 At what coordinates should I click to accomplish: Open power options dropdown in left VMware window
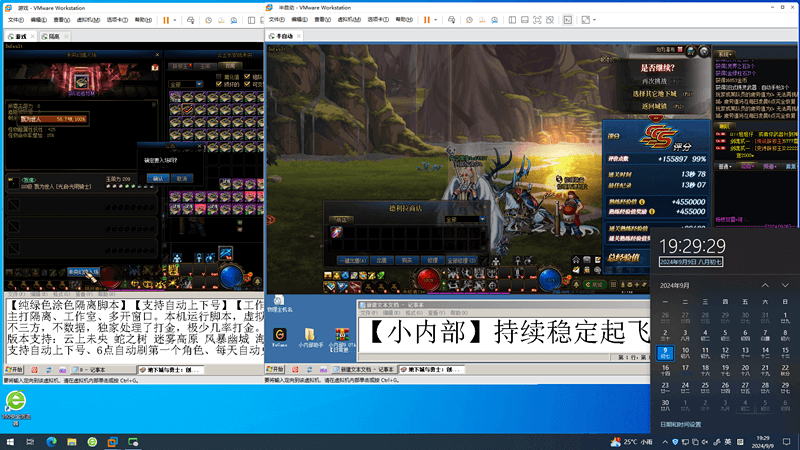click(x=174, y=20)
